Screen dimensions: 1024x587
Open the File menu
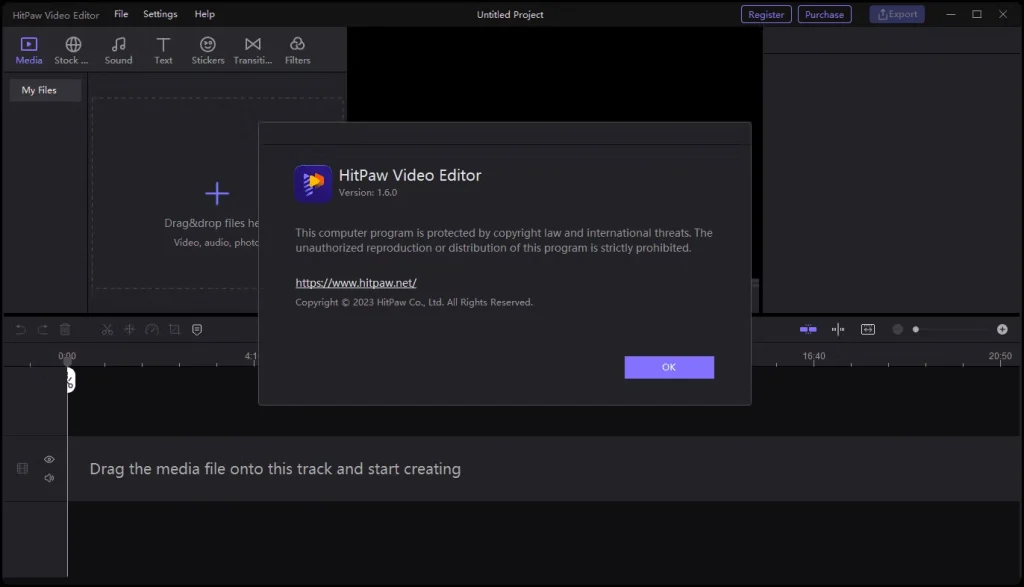tap(121, 14)
